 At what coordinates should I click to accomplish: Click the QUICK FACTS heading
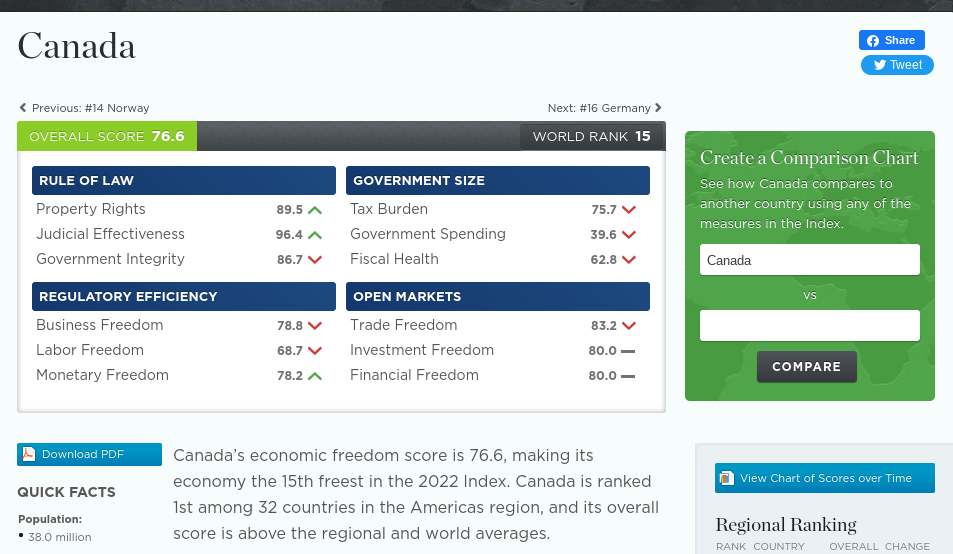tap(66, 492)
